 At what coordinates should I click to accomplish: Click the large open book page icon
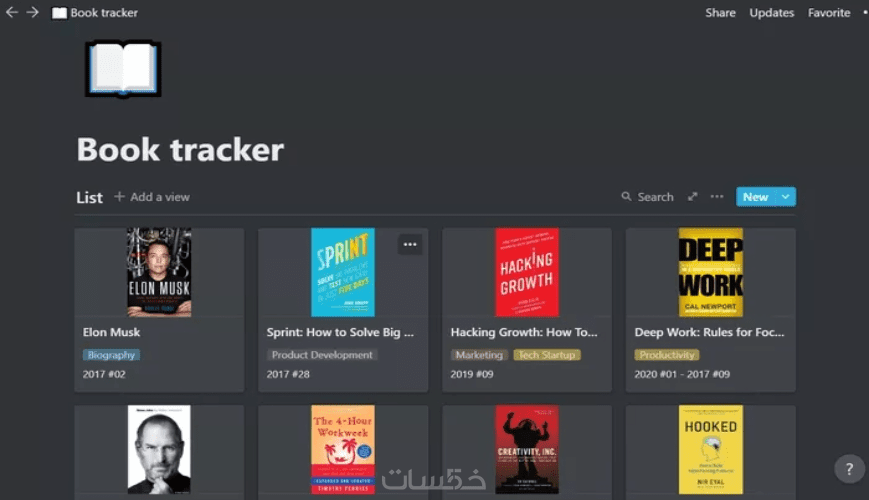tap(123, 69)
